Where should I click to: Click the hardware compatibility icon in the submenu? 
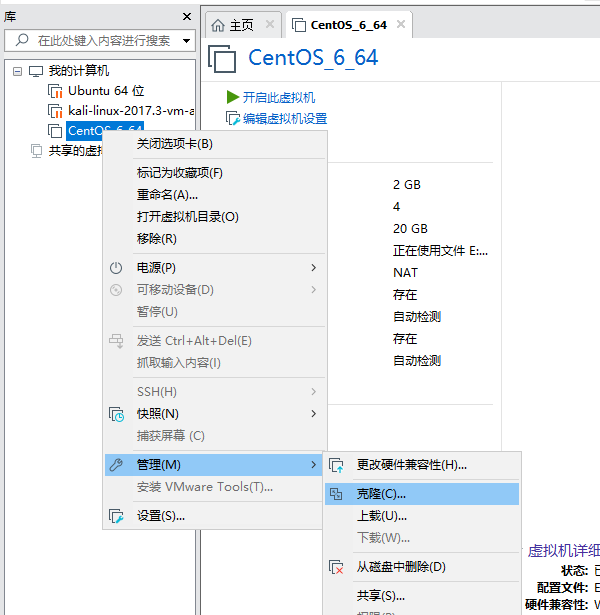[336, 465]
